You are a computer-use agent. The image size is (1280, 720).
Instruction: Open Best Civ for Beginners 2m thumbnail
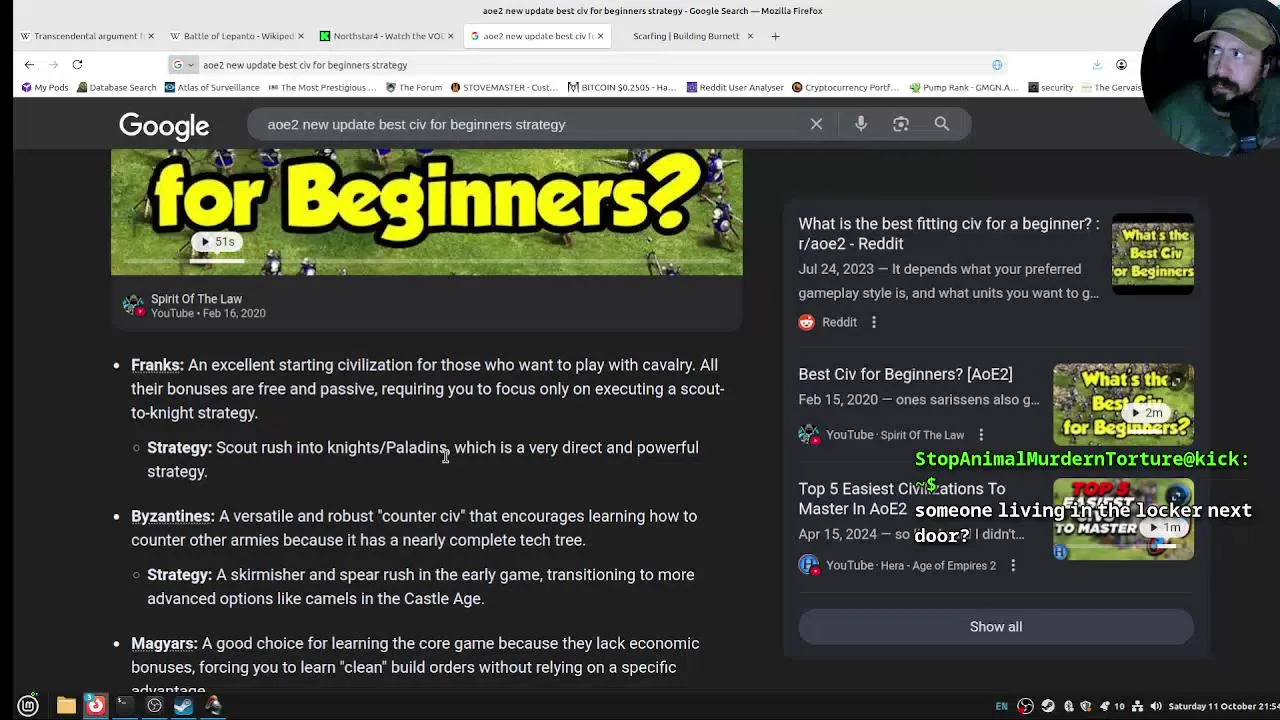[x=1123, y=404]
